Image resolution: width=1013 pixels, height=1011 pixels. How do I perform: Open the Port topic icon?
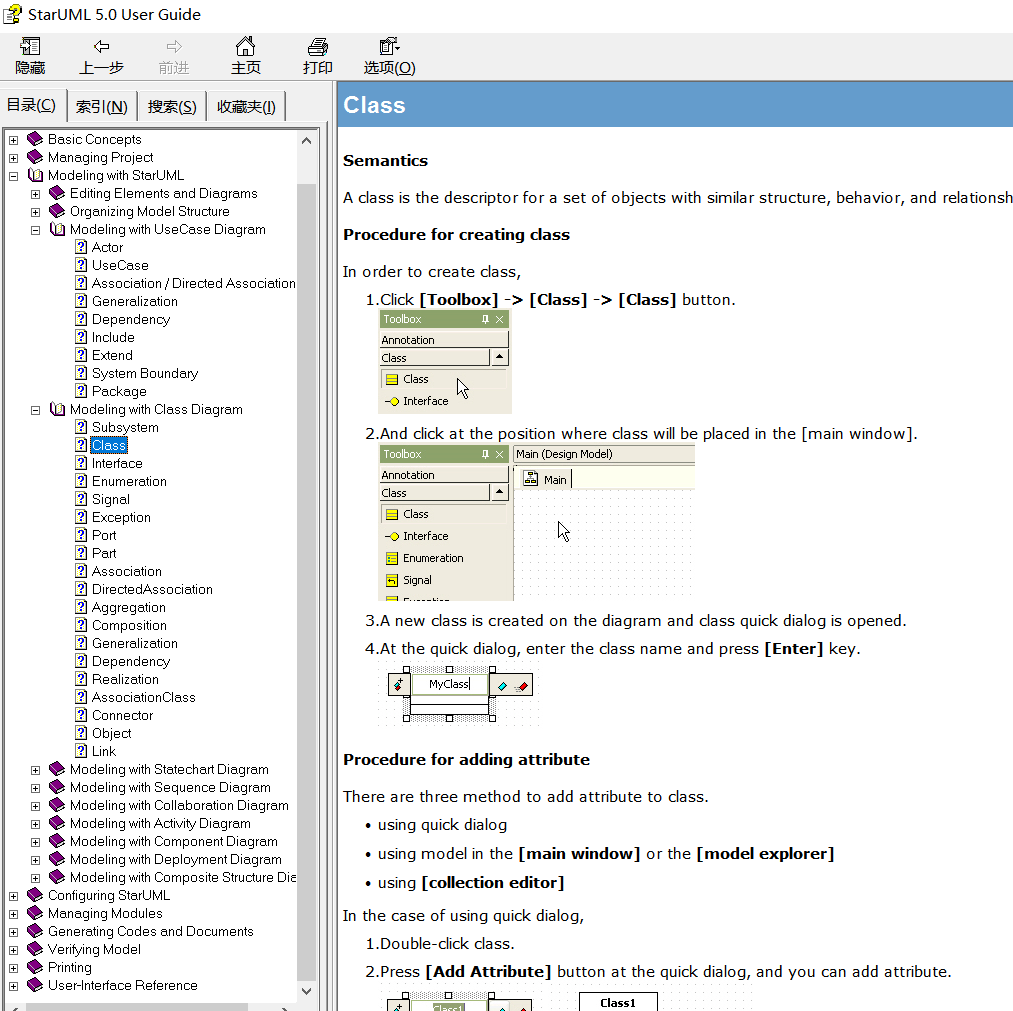81,535
